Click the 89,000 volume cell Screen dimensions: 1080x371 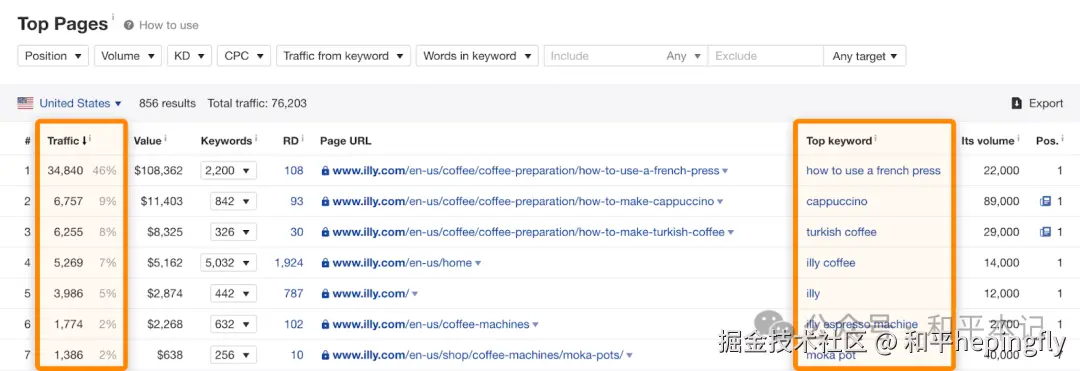(1001, 201)
